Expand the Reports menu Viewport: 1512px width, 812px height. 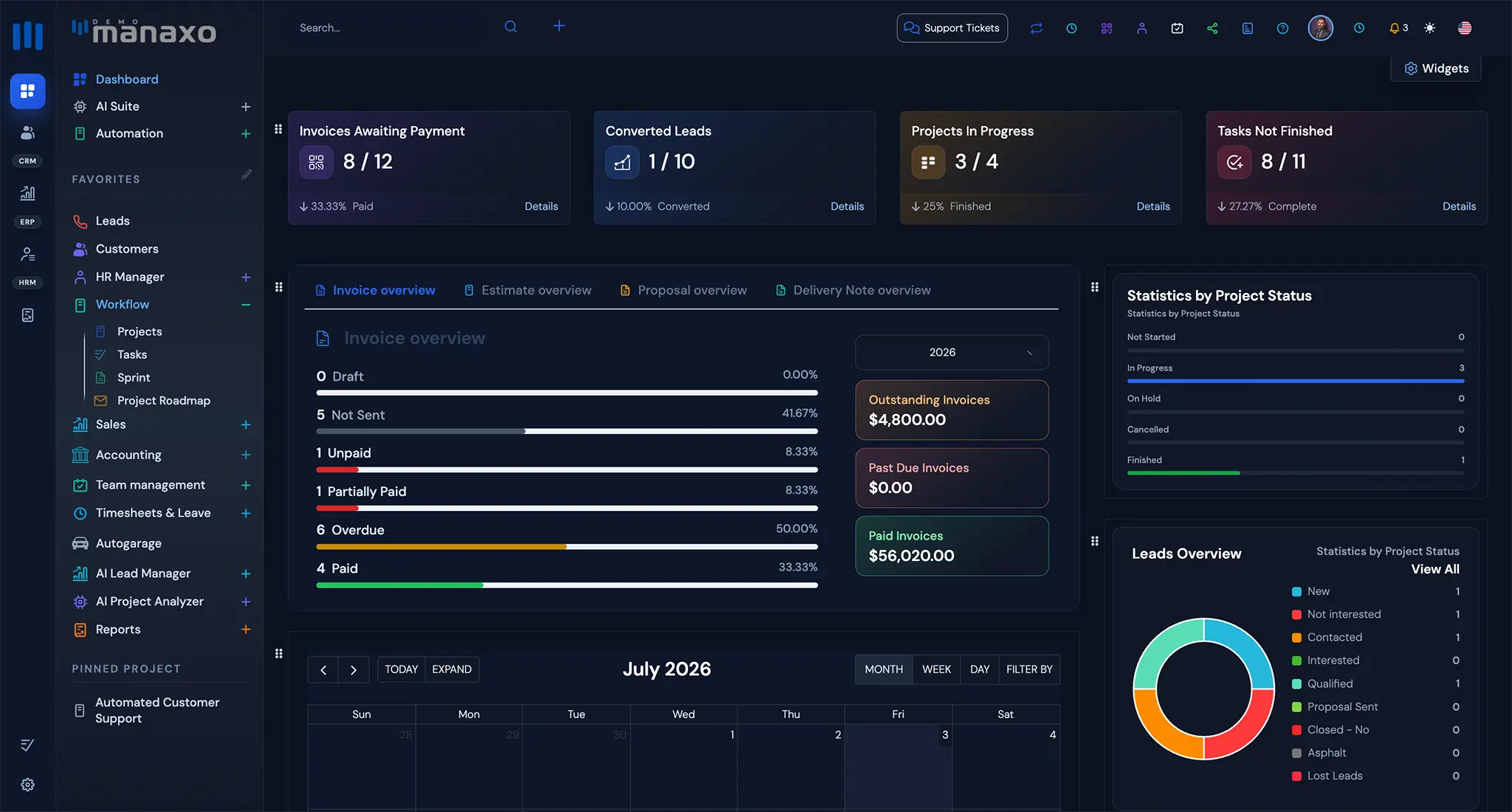click(246, 630)
